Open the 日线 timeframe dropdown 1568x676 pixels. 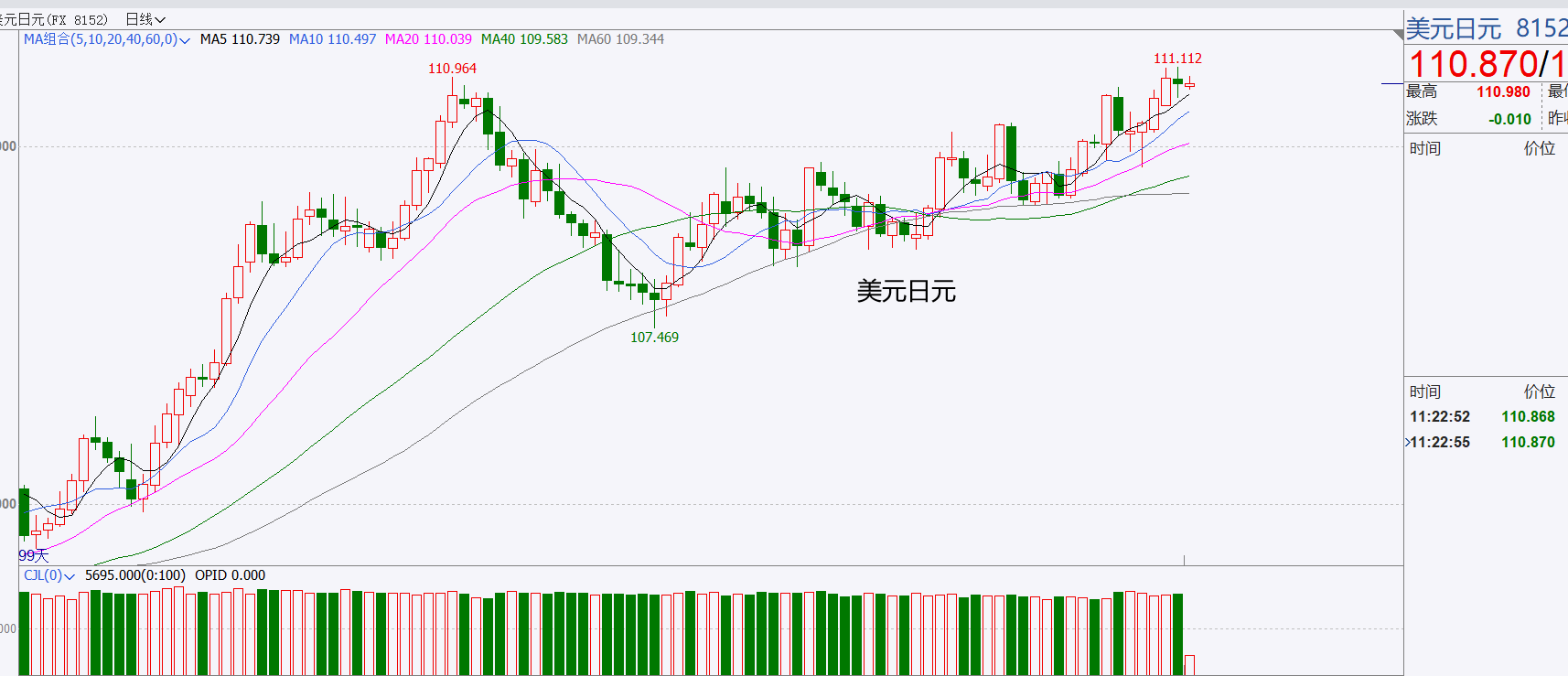[145, 19]
